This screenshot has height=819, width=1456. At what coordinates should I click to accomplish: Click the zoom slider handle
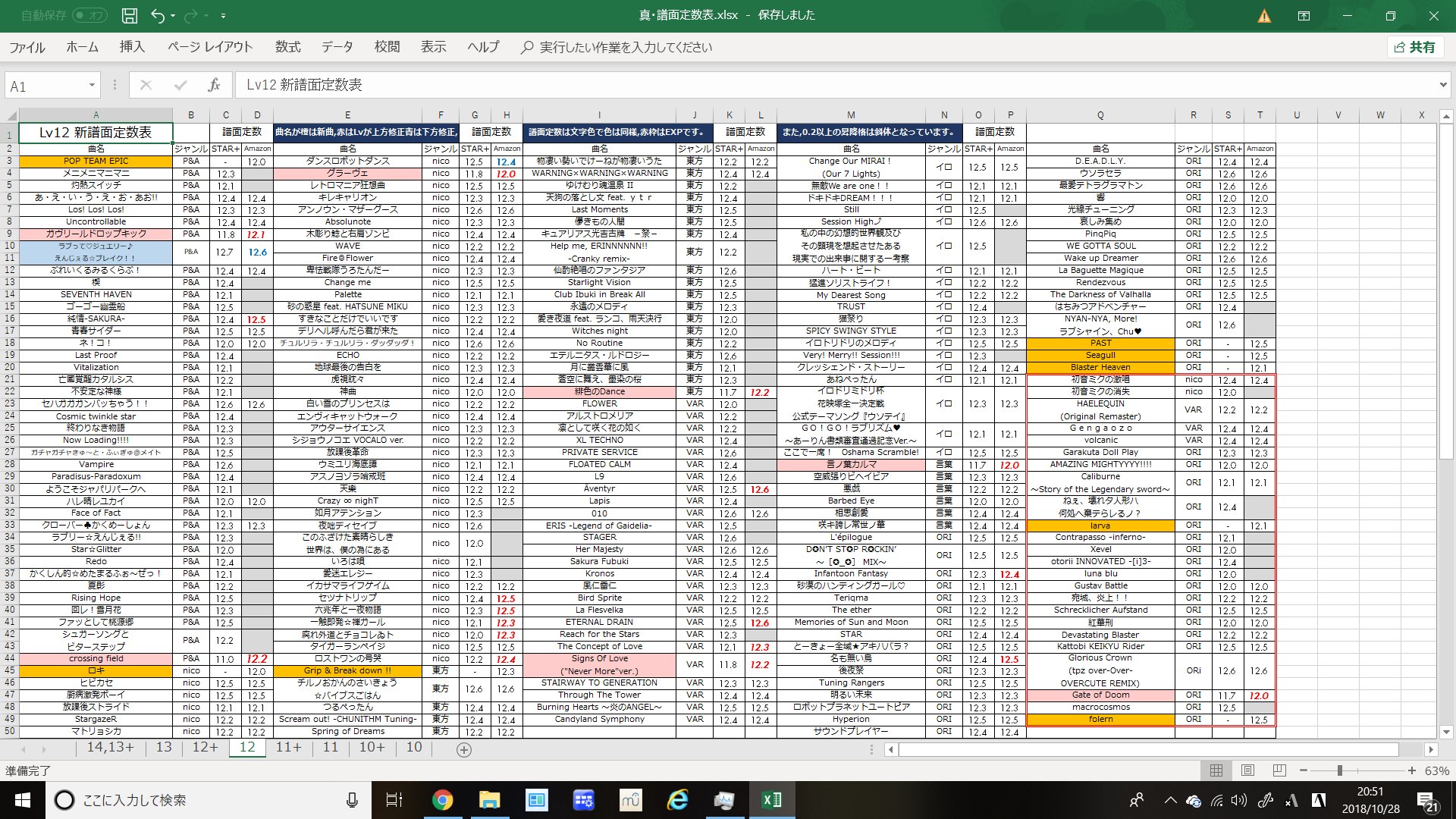pyautogui.click(x=1340, y=770)
